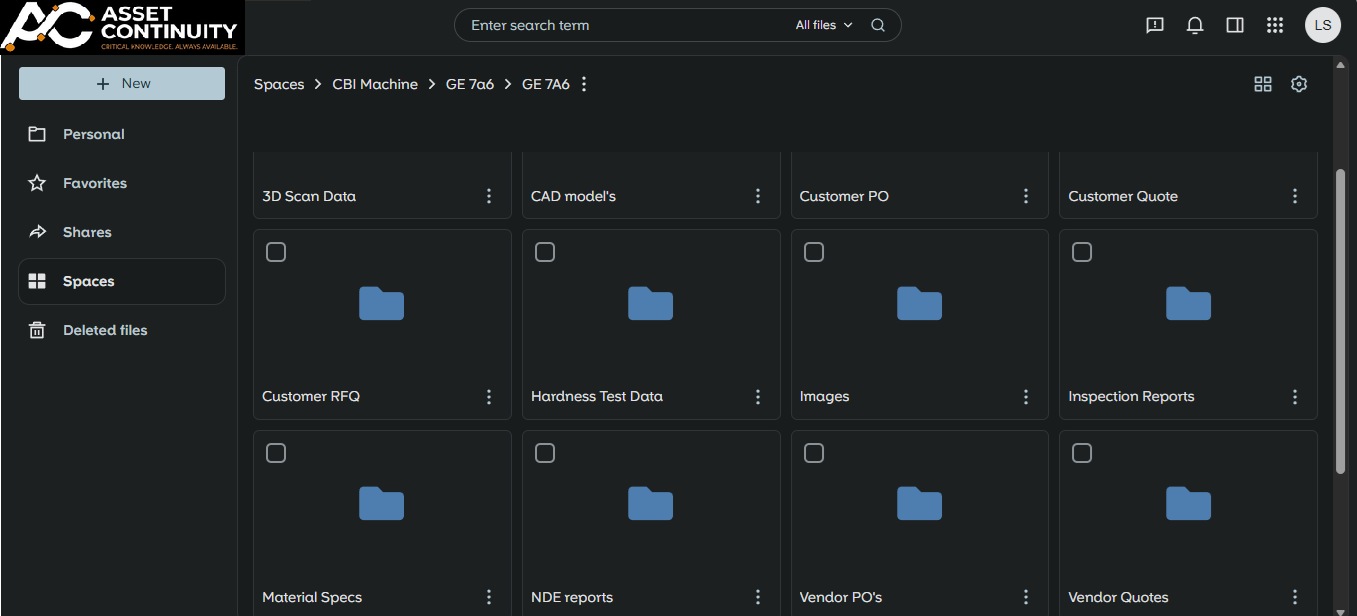This screenshot has width=1357, height=616.
Task: Click the New button
Action: 122,83
